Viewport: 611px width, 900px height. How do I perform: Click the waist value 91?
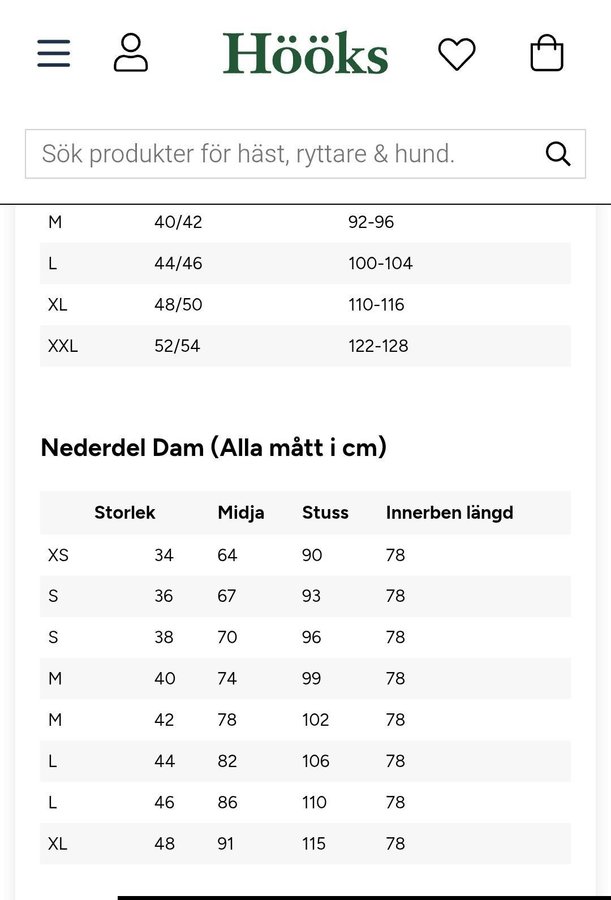click(x=226, y=844)
